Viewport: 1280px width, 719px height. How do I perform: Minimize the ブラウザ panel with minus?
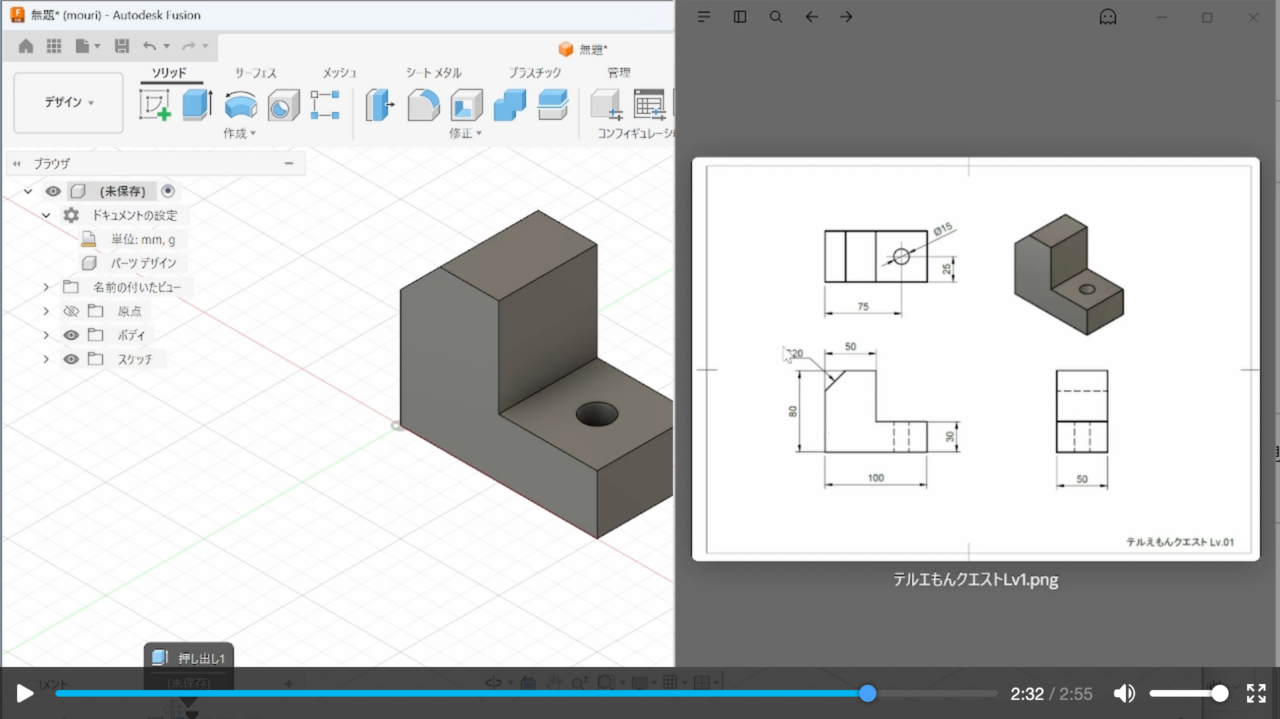tap(289, 163)
